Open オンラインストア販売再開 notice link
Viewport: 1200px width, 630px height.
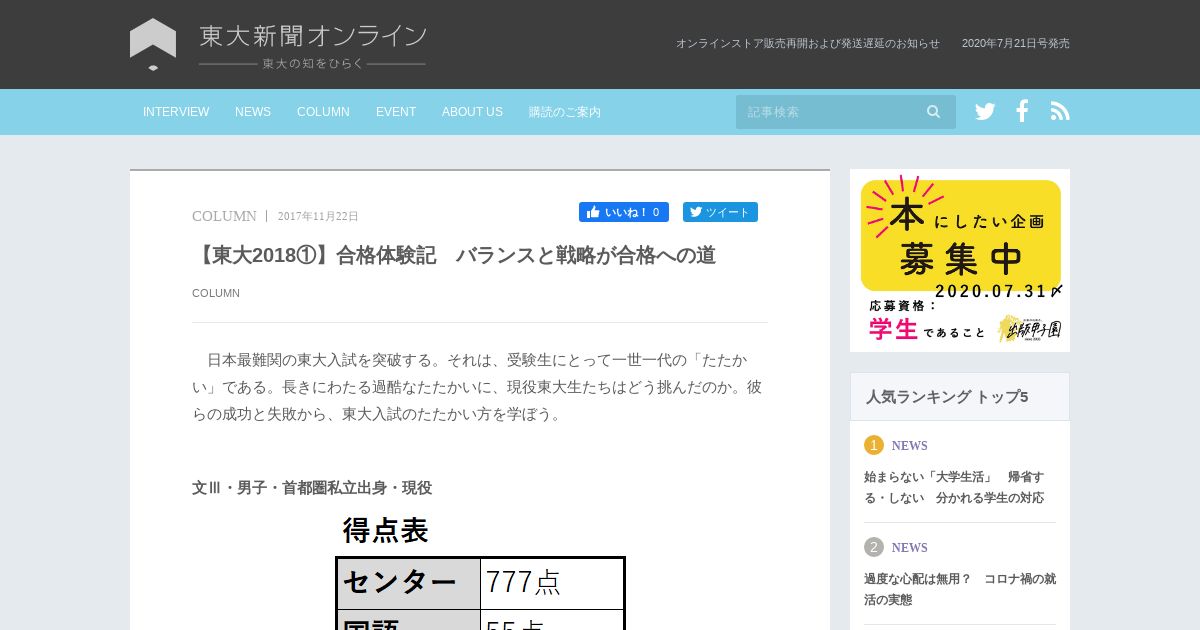(x=808, y=43)
